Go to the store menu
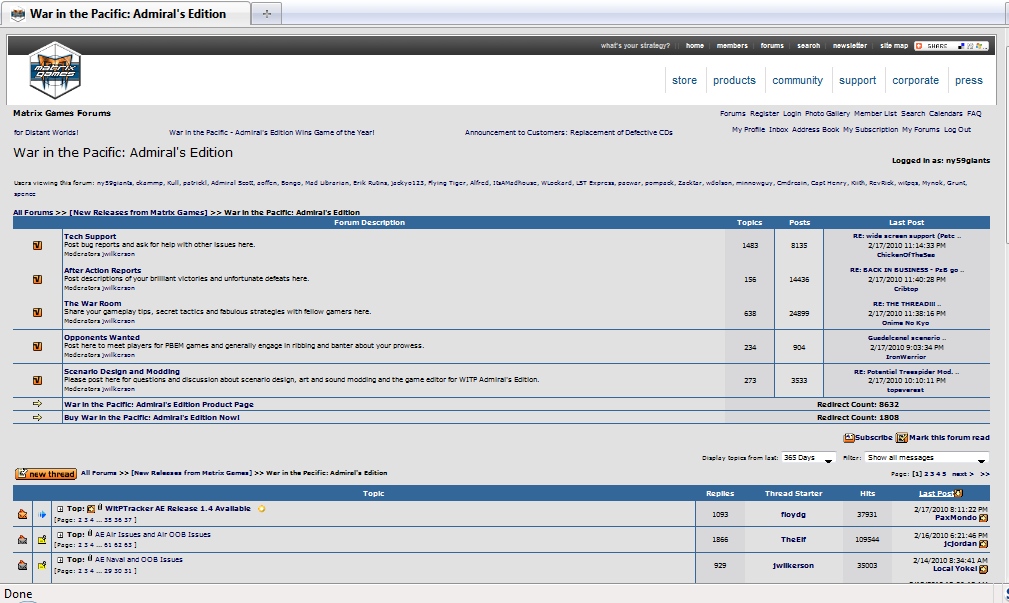The image size is (1009, 603). coord(684,80)
